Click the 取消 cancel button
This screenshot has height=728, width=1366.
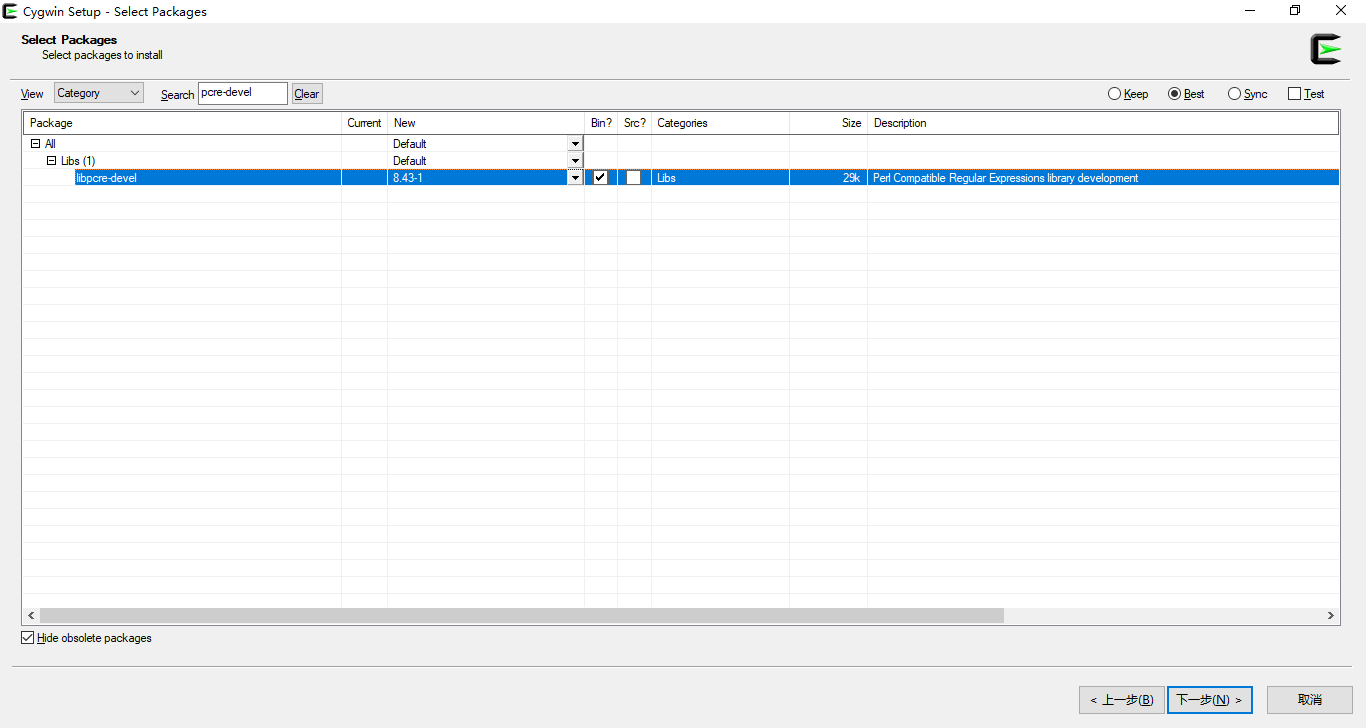pos(1310,700)
